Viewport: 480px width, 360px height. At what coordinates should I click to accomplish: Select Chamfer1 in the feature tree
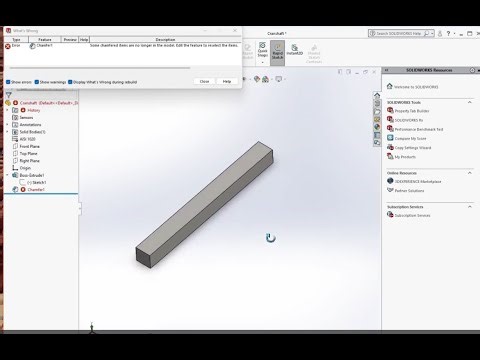(36, 189)
